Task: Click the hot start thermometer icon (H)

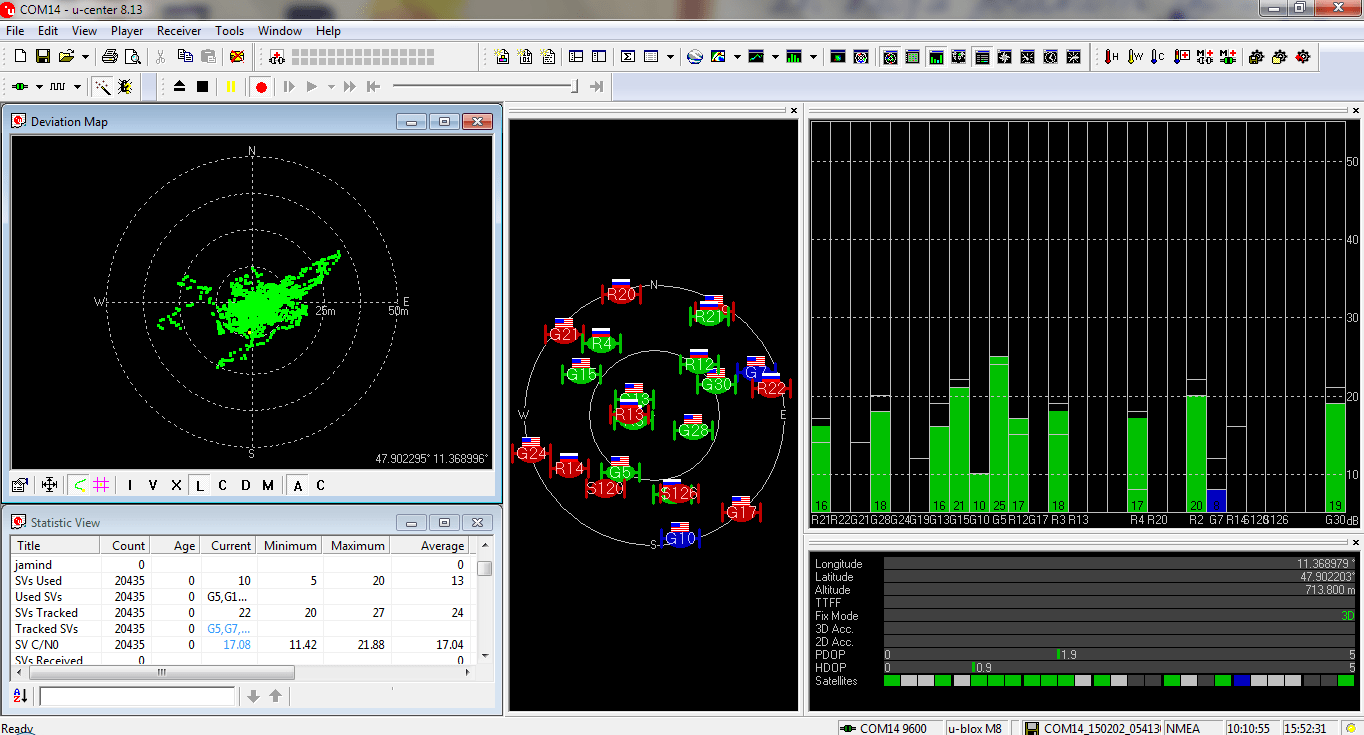Action: pyautogui.click(x=1111, y=57)
